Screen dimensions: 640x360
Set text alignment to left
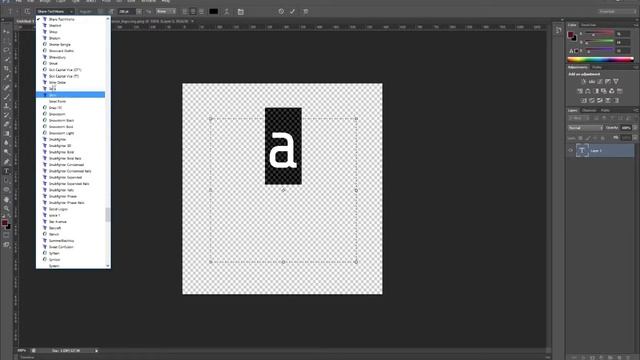(x=185, y=12)
